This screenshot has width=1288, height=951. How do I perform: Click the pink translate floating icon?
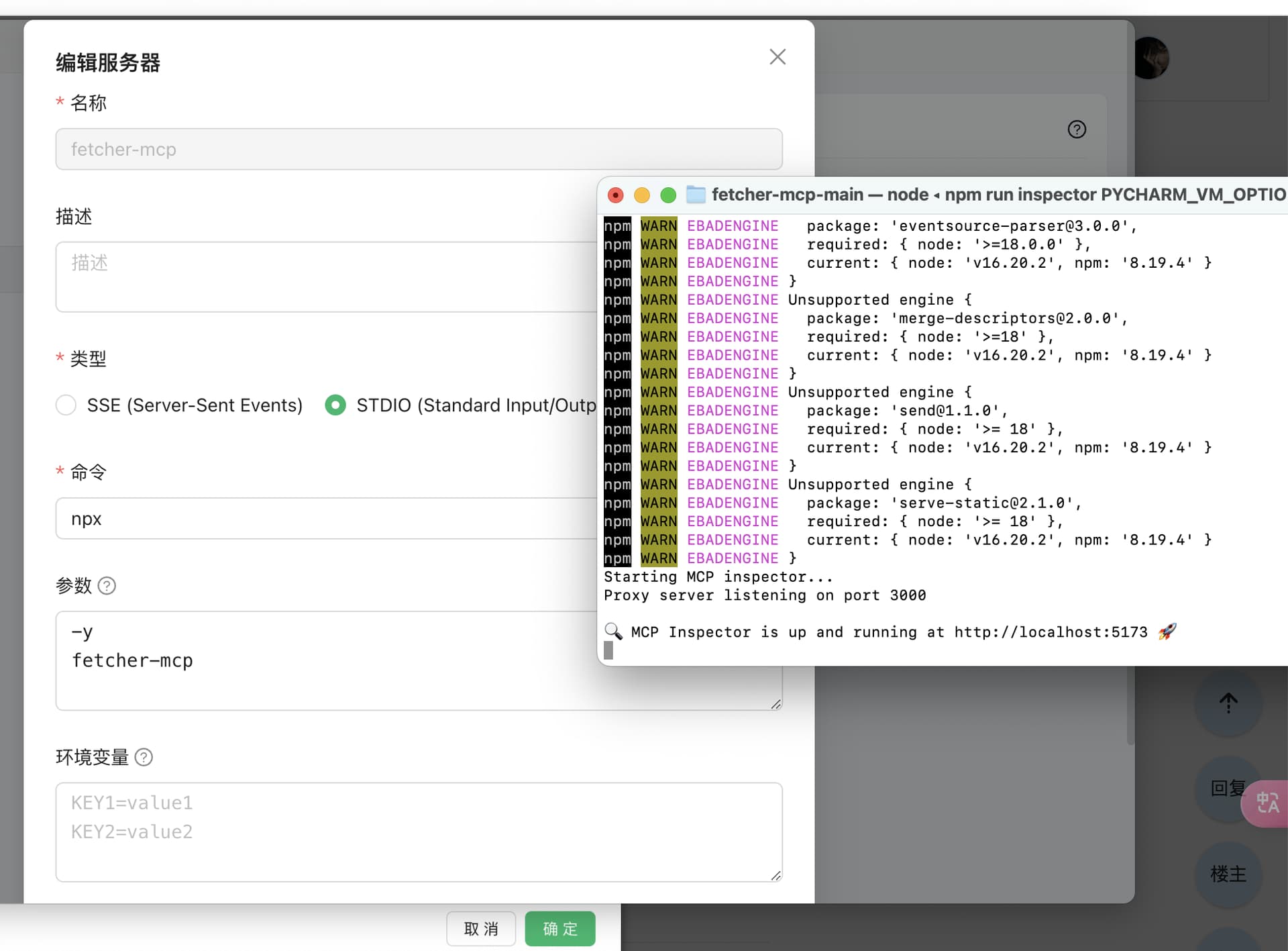coord(1266,803)
